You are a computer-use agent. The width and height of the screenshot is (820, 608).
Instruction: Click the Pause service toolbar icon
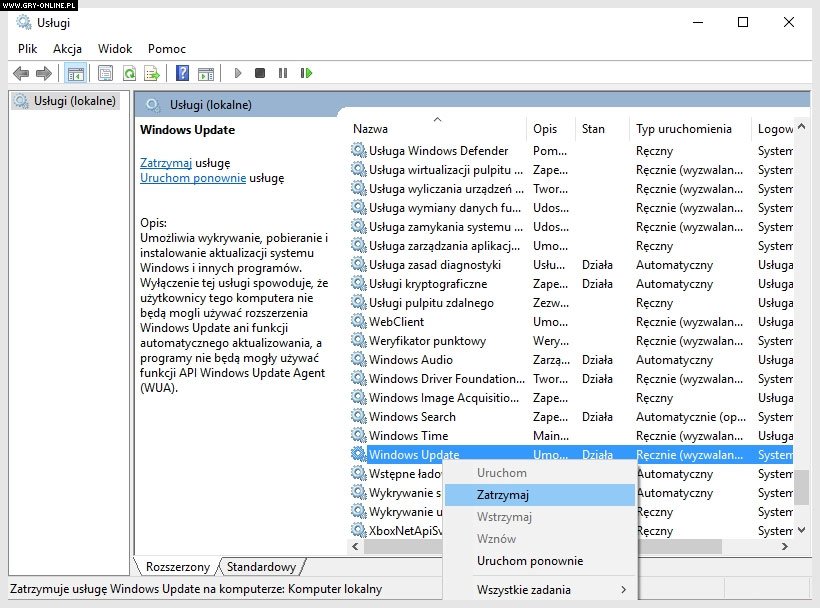283,73
